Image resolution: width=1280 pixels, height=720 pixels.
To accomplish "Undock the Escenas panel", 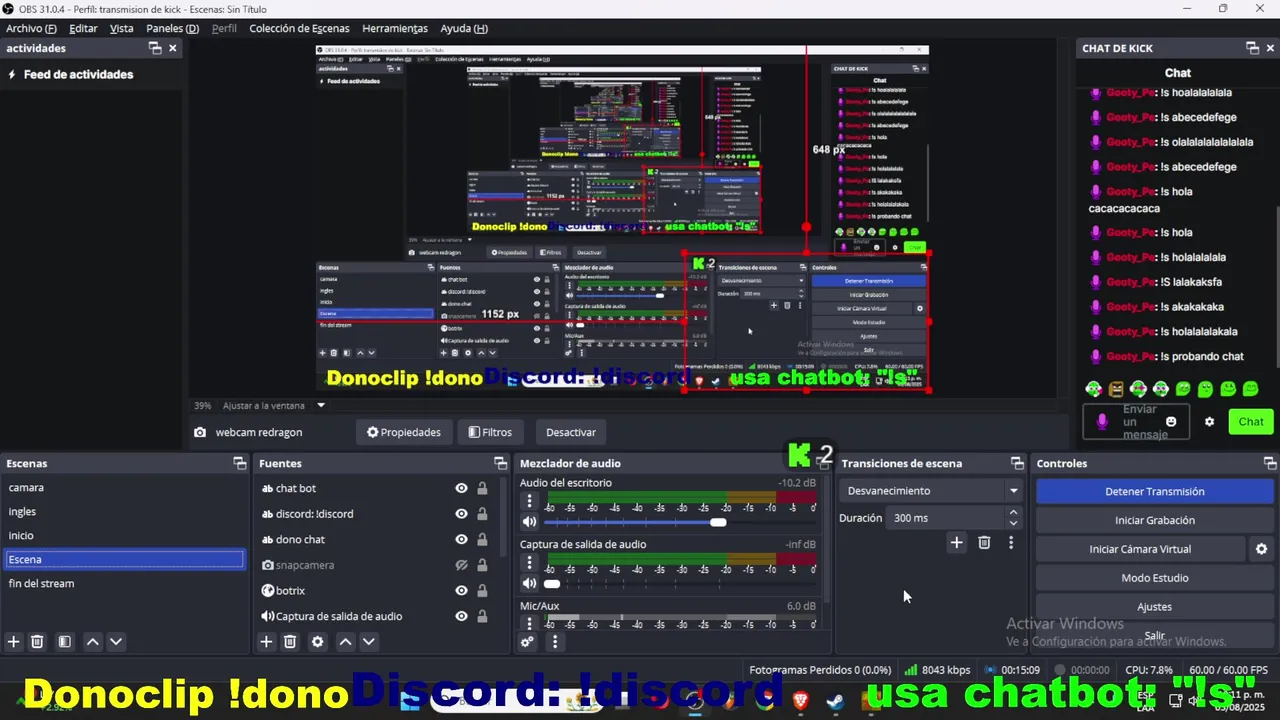I will click(x=240, y=463).
